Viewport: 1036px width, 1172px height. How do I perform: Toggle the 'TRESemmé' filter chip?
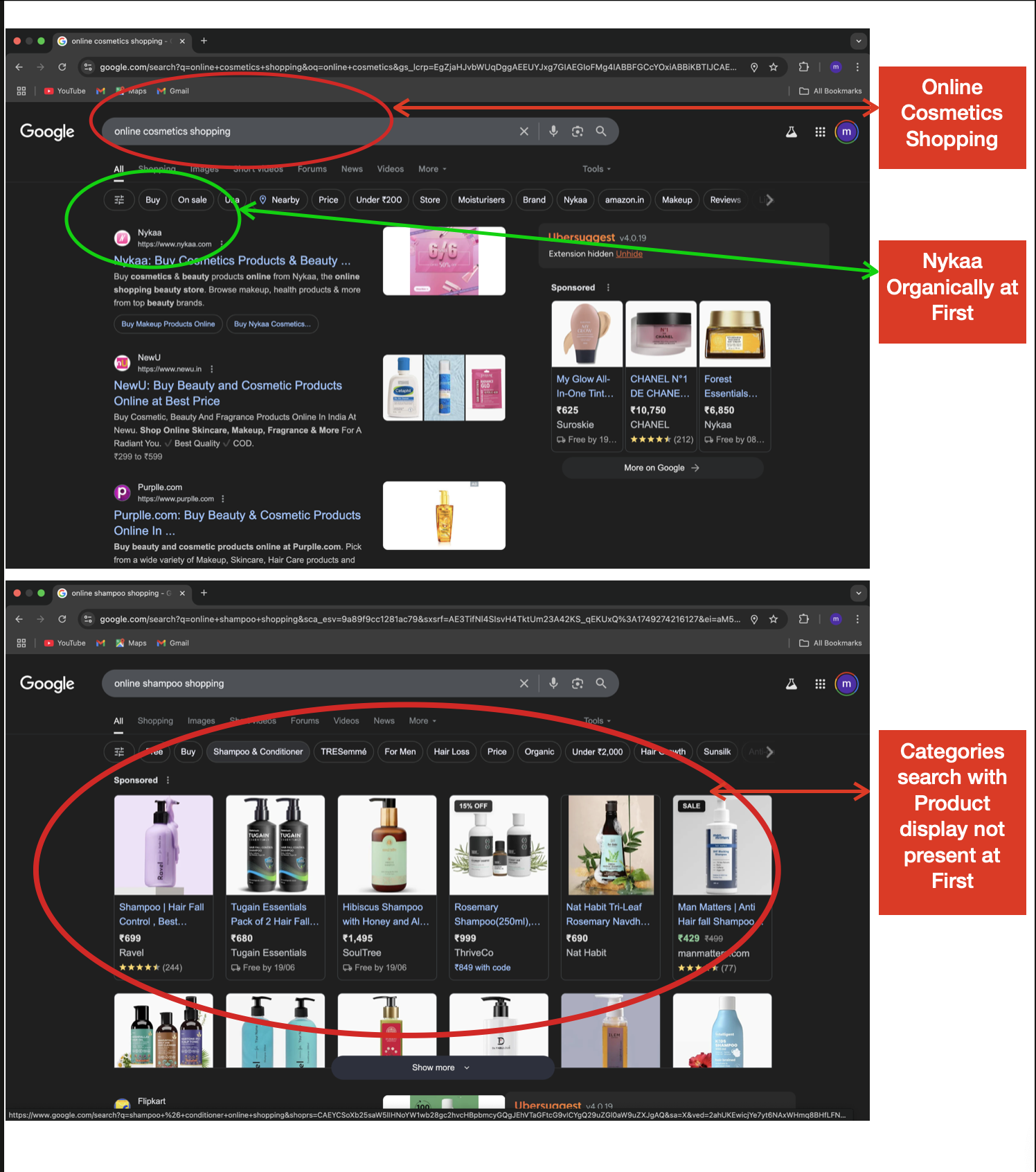tap(343, 752)
